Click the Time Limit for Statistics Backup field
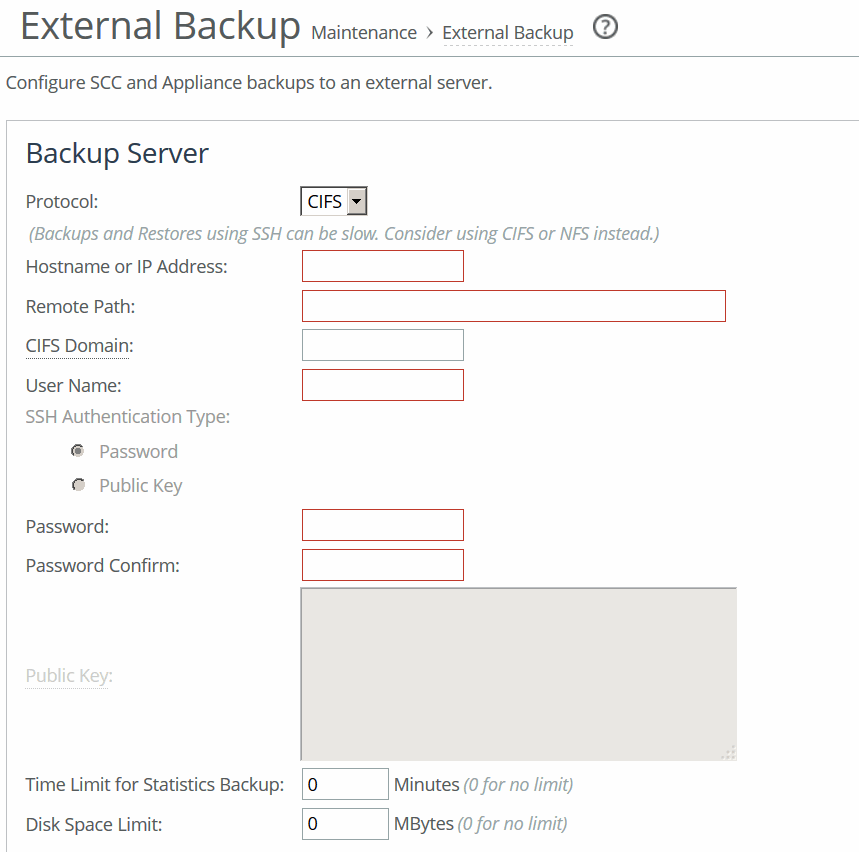Screen dimensions: 859x852 pos(344,785)
